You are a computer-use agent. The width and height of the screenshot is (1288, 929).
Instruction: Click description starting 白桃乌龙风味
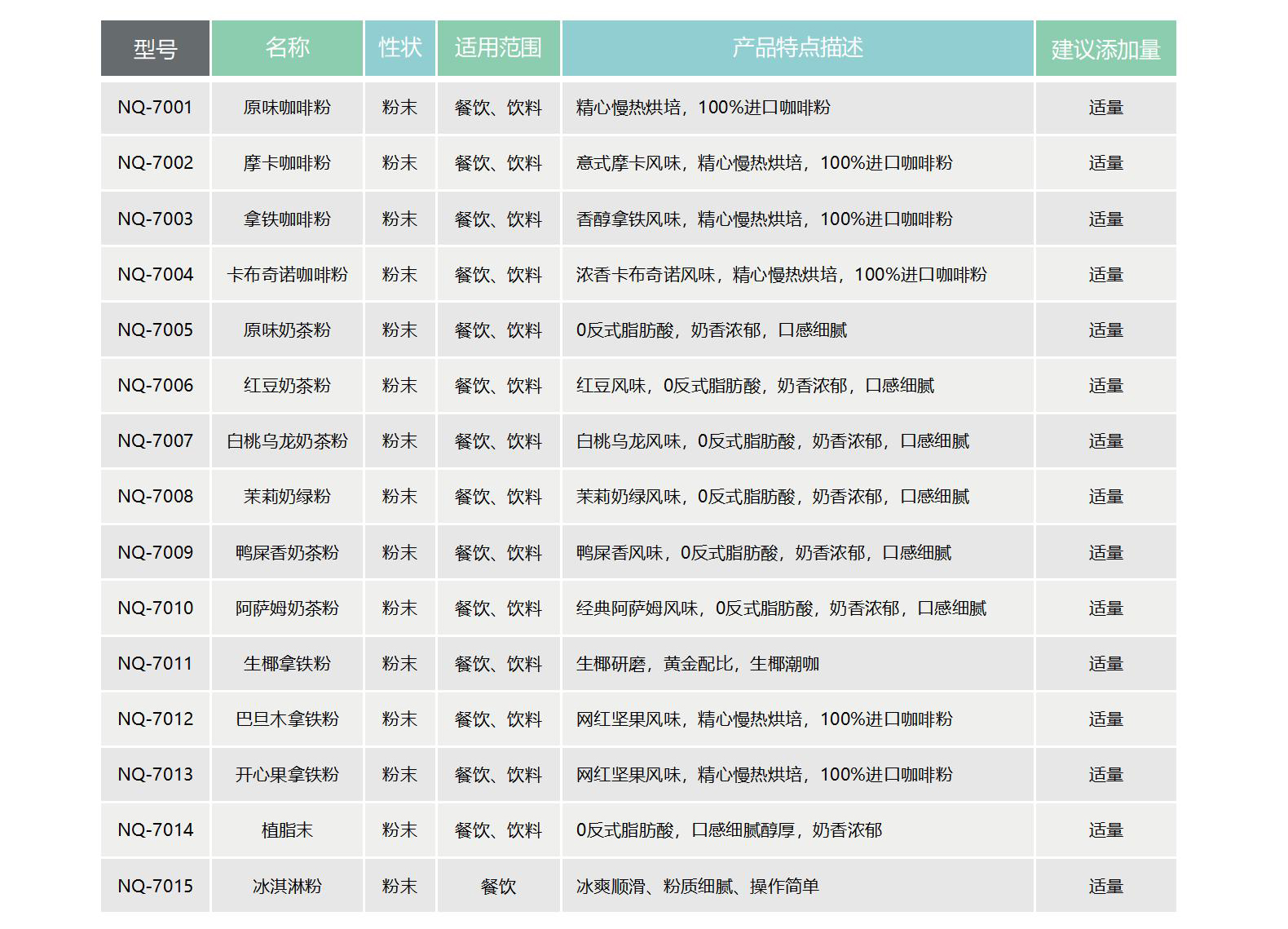point(773,441)
